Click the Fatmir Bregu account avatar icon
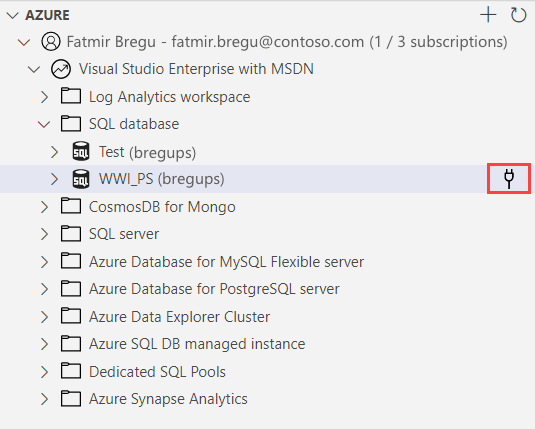 (51, 42)
